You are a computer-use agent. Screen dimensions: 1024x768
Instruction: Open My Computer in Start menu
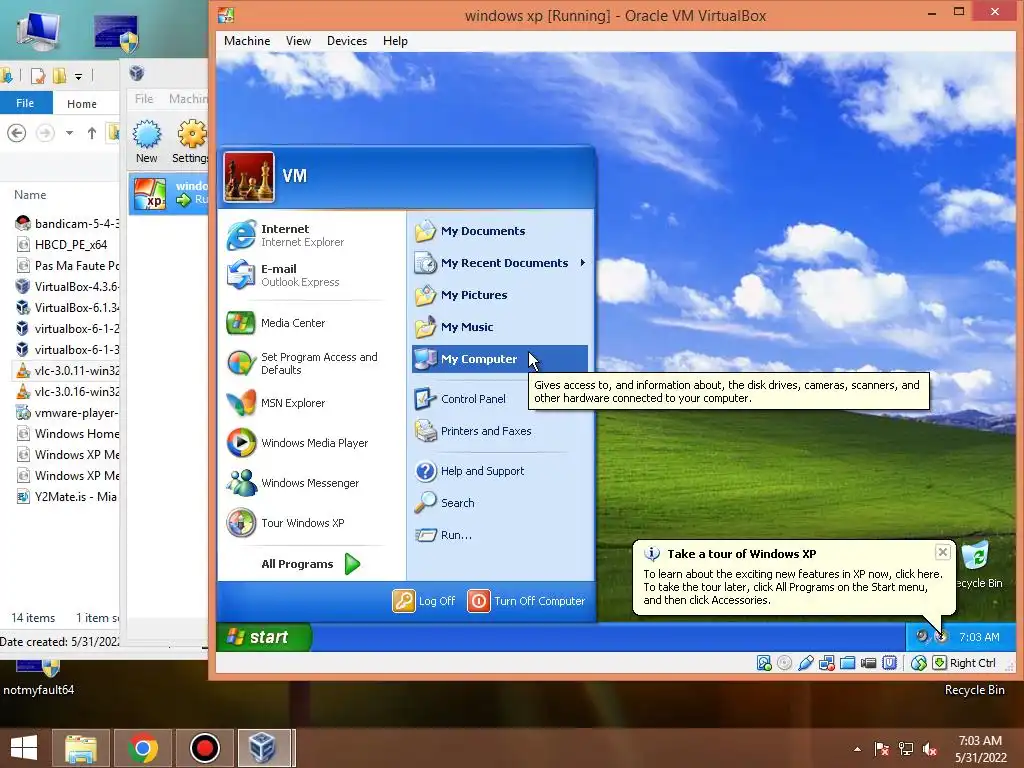tap(500, 359)
